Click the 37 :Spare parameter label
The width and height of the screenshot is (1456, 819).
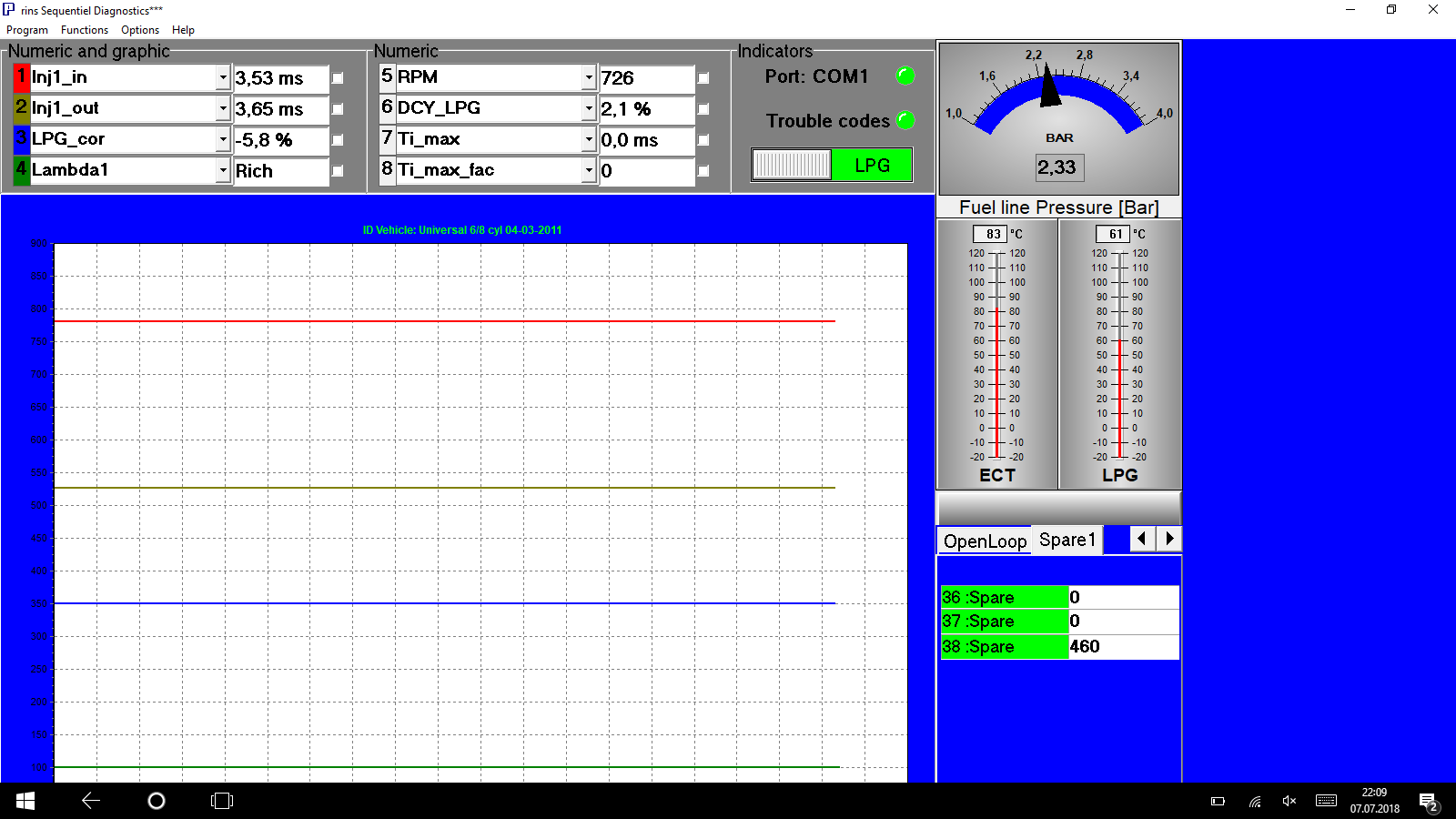coord(1005,621)
